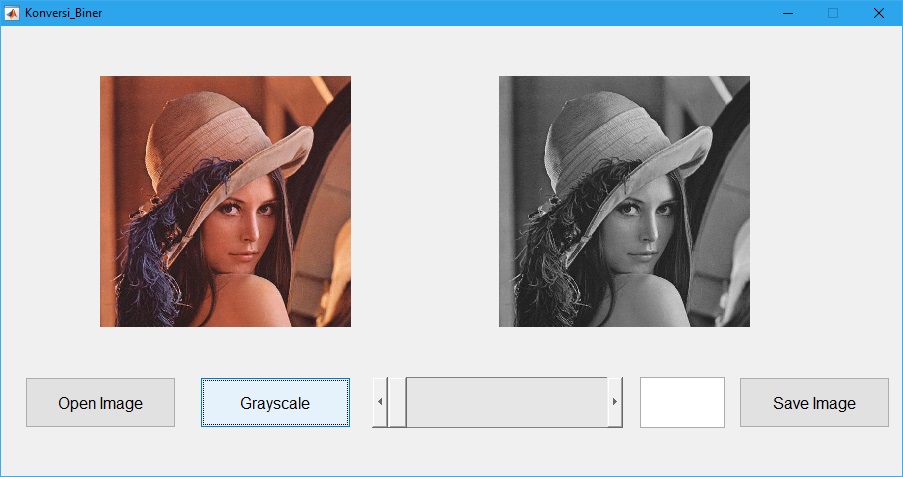Screen dimensions: 903x477
Task: Click the MATLAB logo icon in title bar
Action: click(x=12, y=13)
